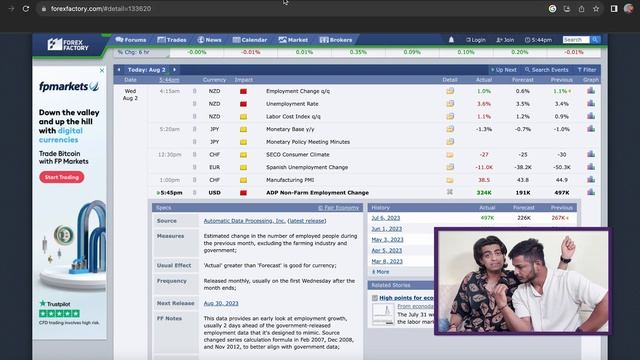The image size is (640, 360).
Task: Open Search Events
Action: point(547,70)
